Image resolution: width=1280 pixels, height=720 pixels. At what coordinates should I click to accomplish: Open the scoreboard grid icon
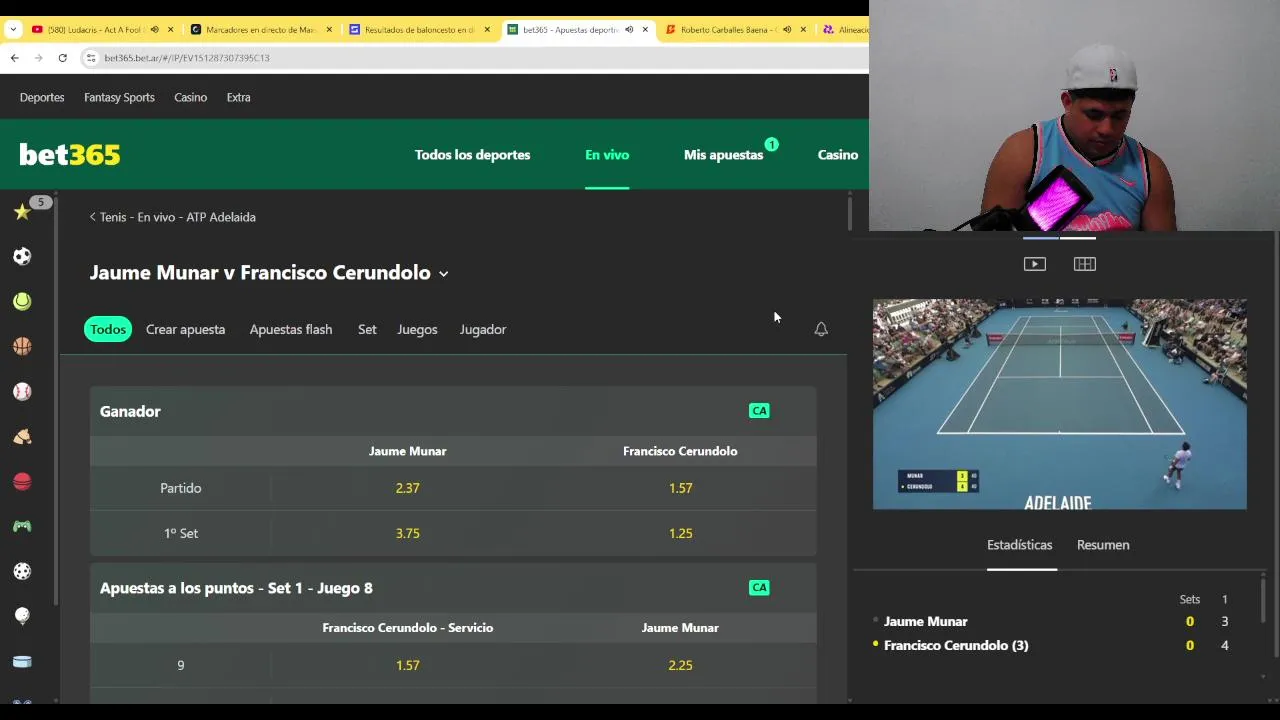click(1085, 264)
